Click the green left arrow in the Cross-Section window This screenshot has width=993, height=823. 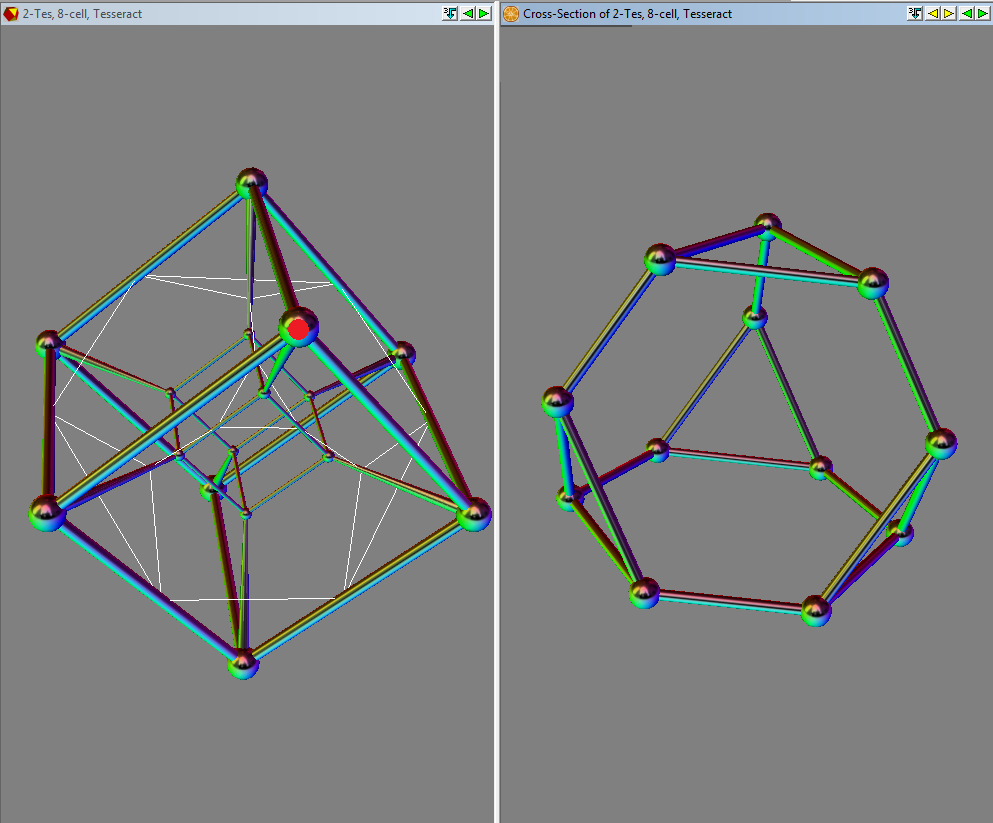coord(966,13)
